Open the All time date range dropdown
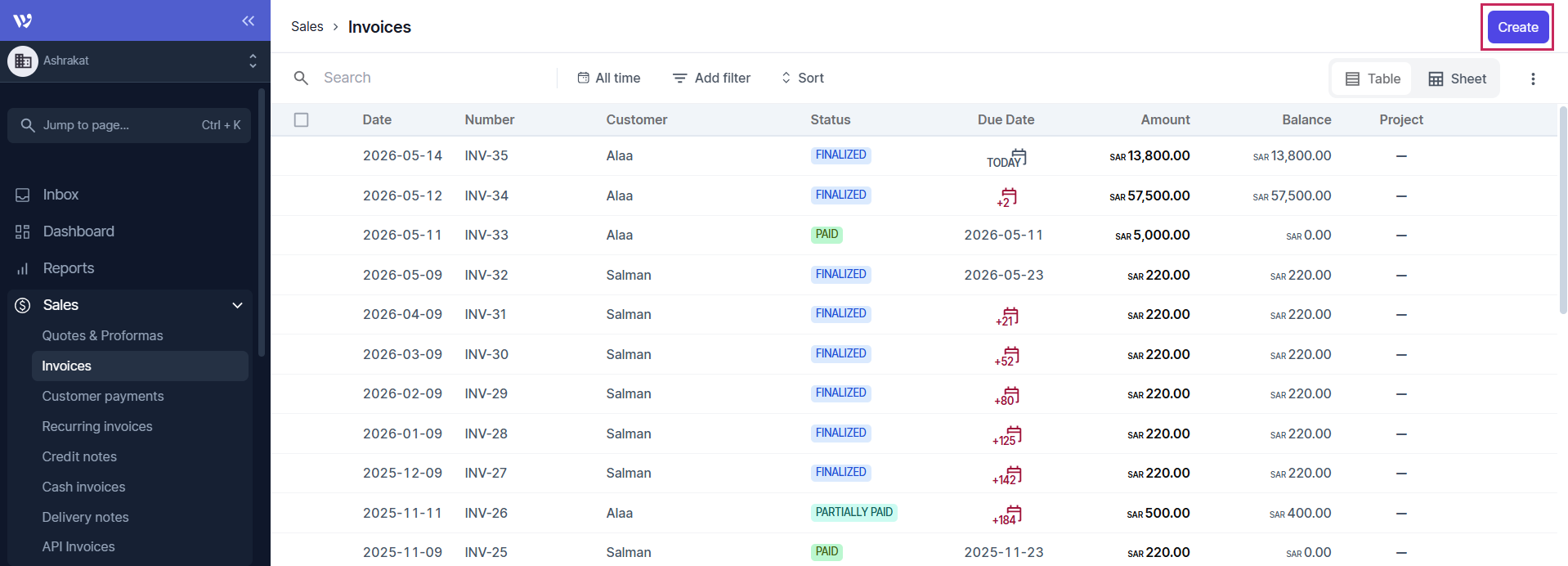This screenshot has height=566, width=1568. pyautogui.click(x=609, y=78)
